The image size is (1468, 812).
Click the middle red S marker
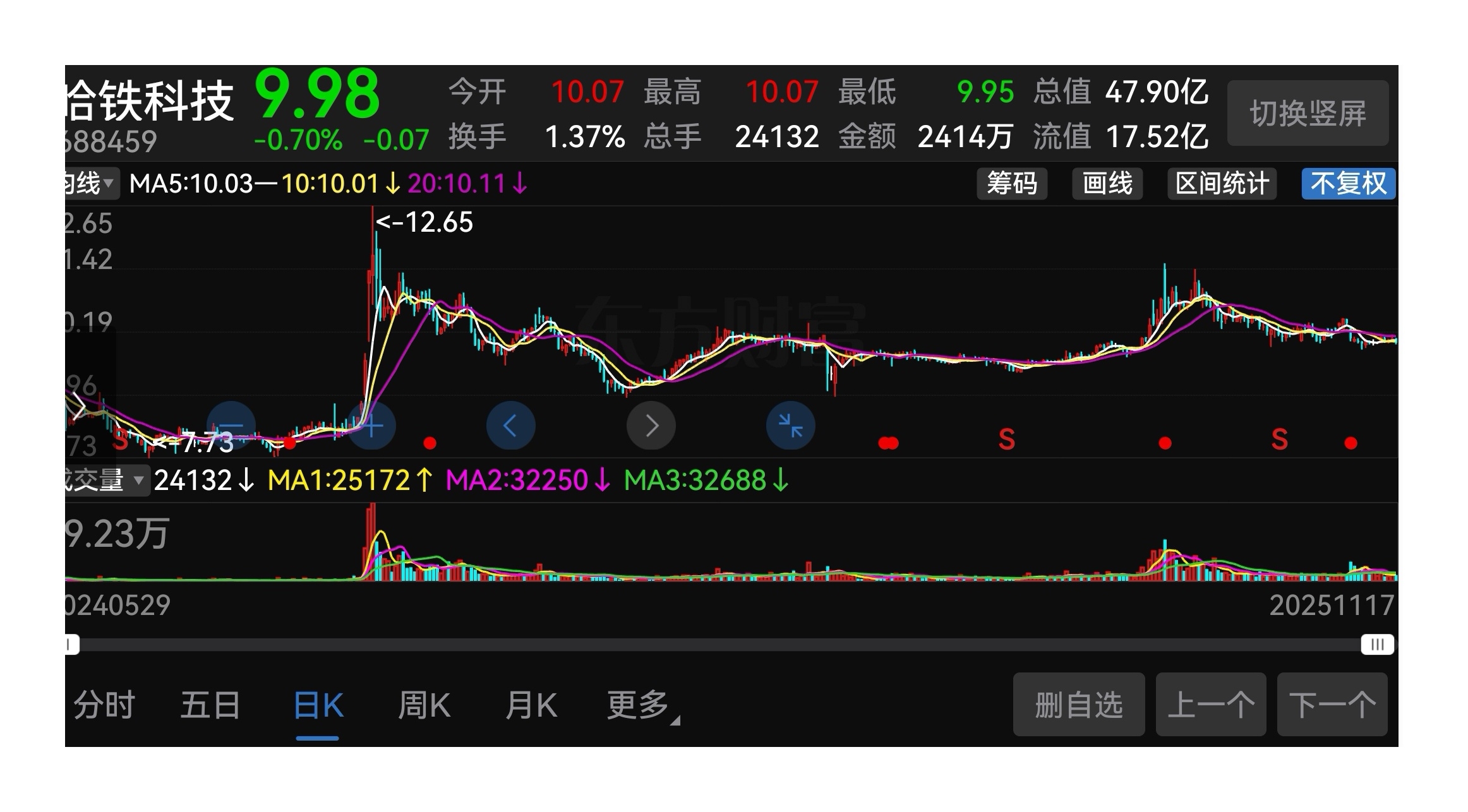pos(1006,439)
